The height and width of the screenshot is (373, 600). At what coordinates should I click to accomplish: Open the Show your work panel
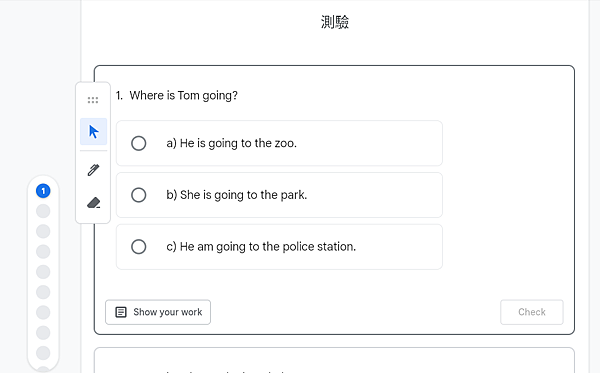tap(158, 312)
